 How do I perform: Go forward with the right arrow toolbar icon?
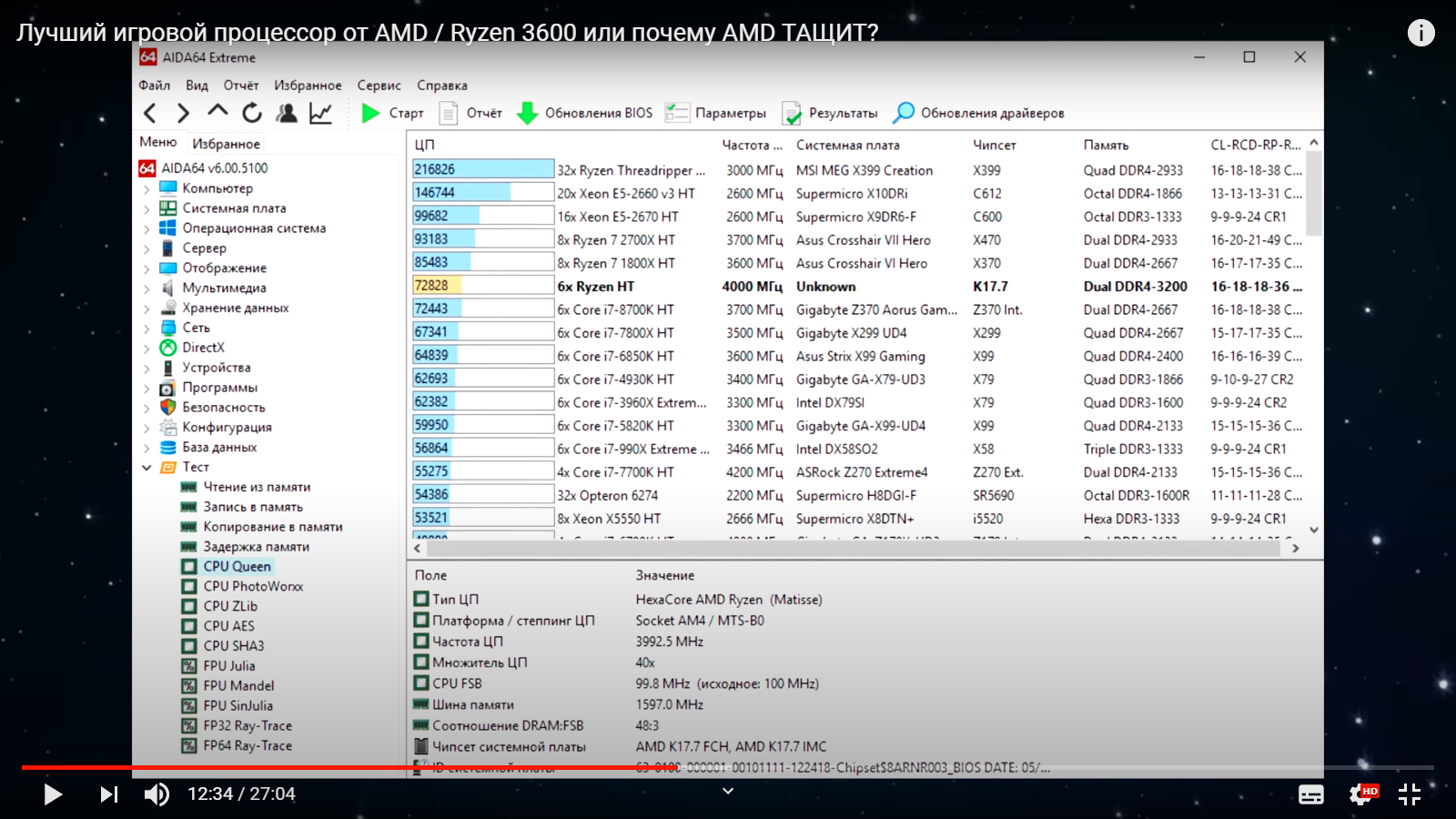point(183,113)
